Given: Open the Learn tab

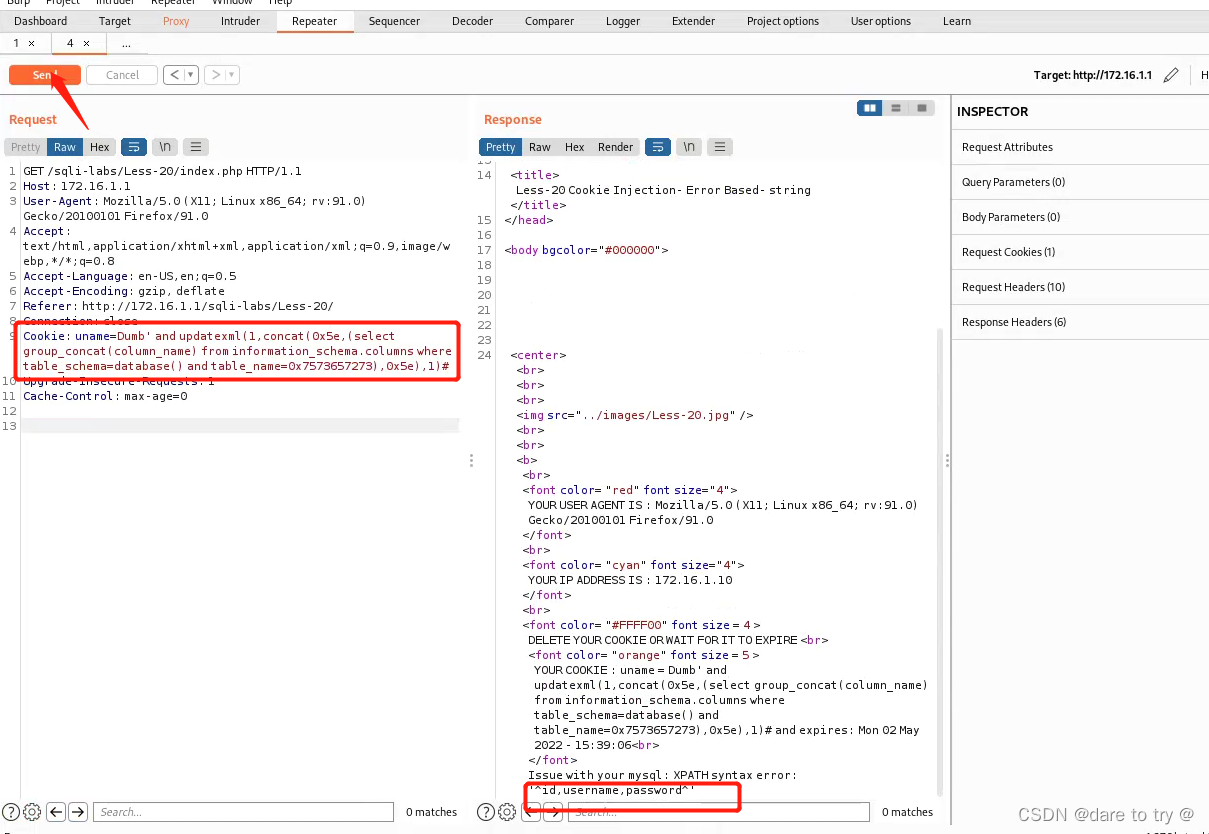Looking at the screenshot, I should pos(957,21).
